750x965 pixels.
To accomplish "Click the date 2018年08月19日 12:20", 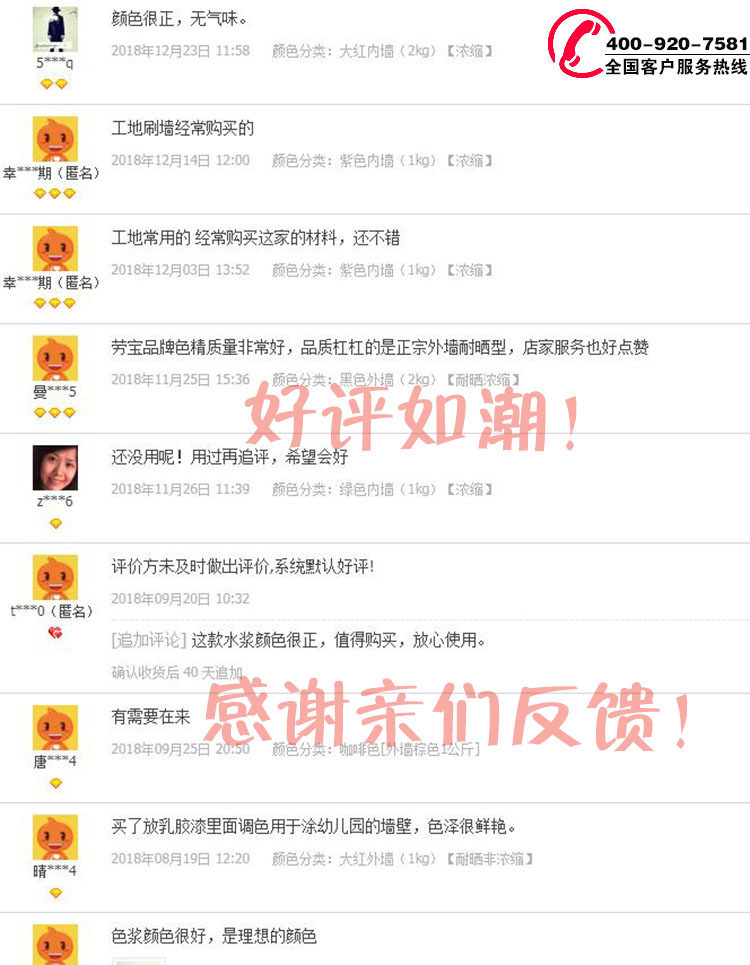I will coord(180,859).
